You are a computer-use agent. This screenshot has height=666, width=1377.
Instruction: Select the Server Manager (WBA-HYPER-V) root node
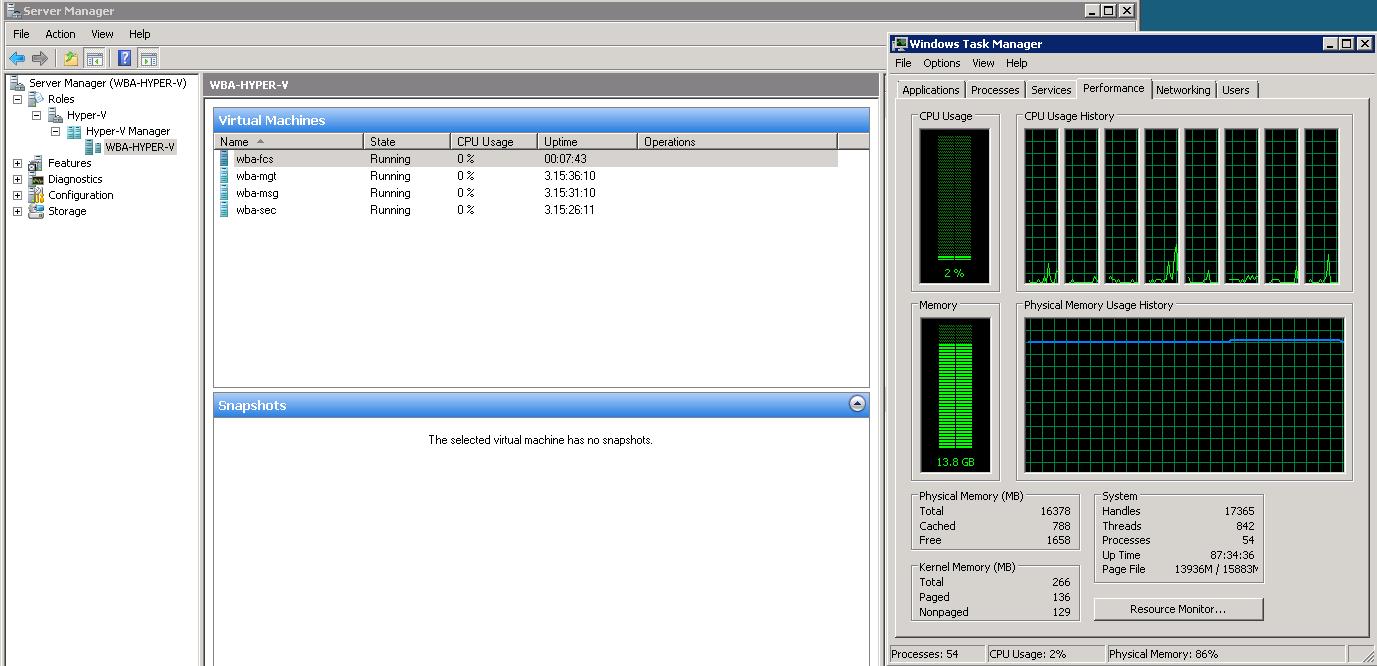coord(108,83)
